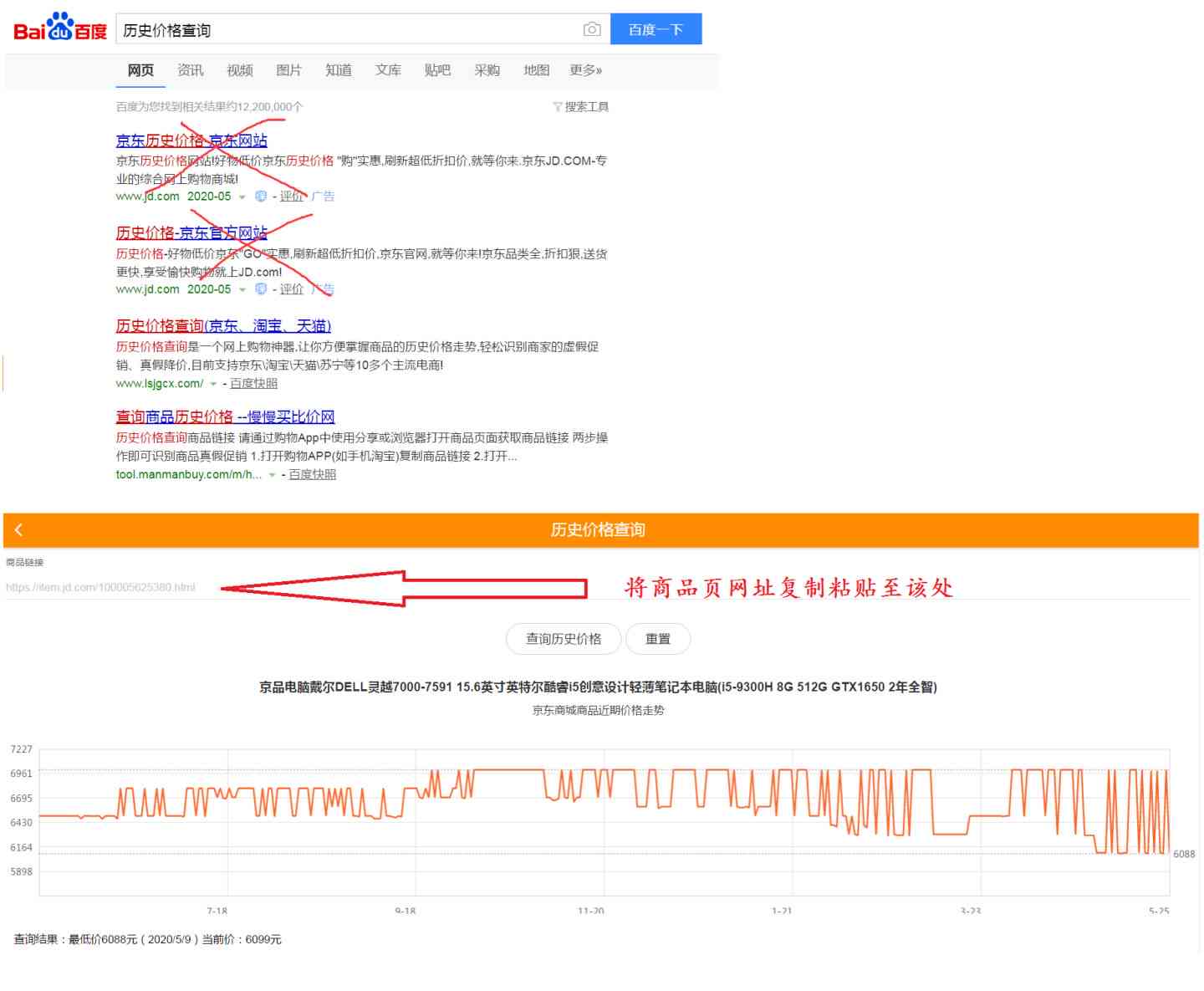The image size is (1204, 991).
Task: Open 百度快照 for lsjgcx.com result
Action: click(x=253, y=383)
